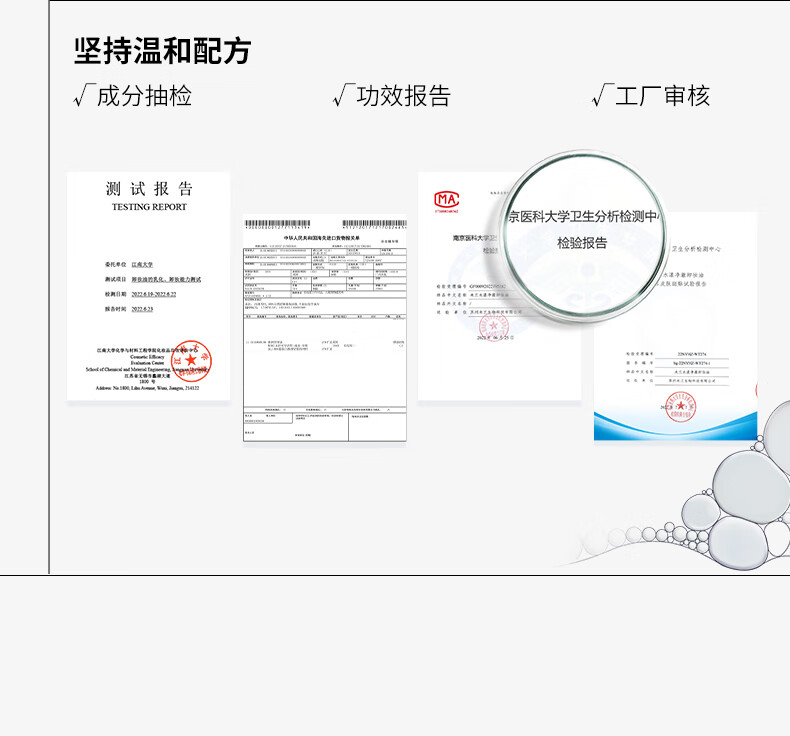Image resolution: width=790 pixels, height=736 pixels.
Task: Select the 工厂审核 label
Action: 663,96
